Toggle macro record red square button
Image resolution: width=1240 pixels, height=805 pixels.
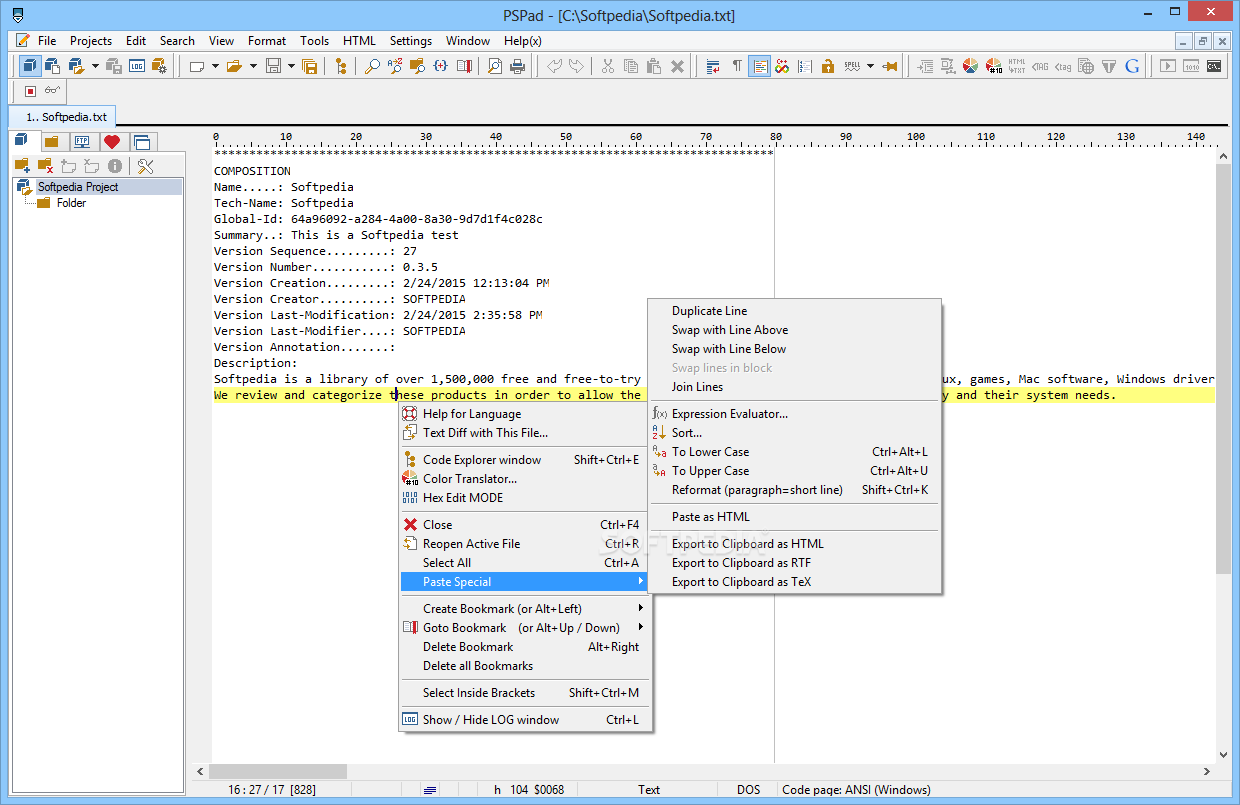[x=30, y=90]
